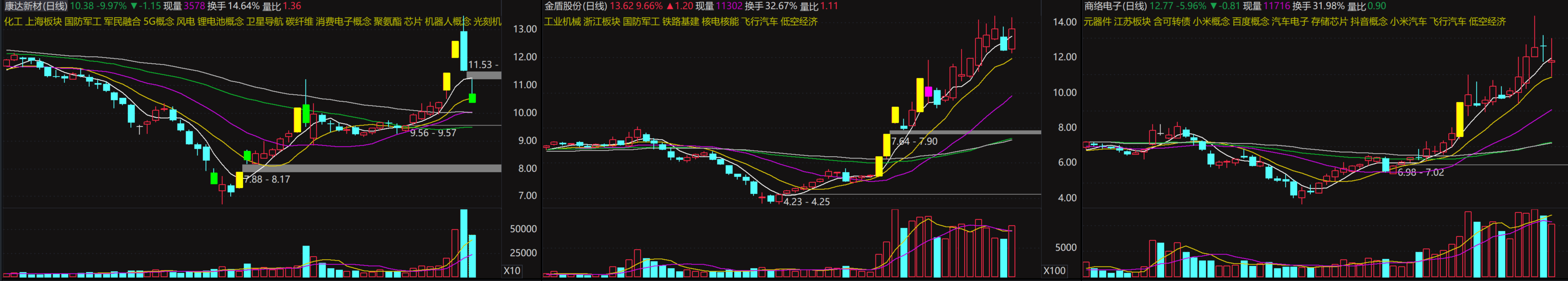Open the 卫星导航 sector tag
Viewport: 1568px width, 281px height.
pyautogui.click(x=265, y=21)
